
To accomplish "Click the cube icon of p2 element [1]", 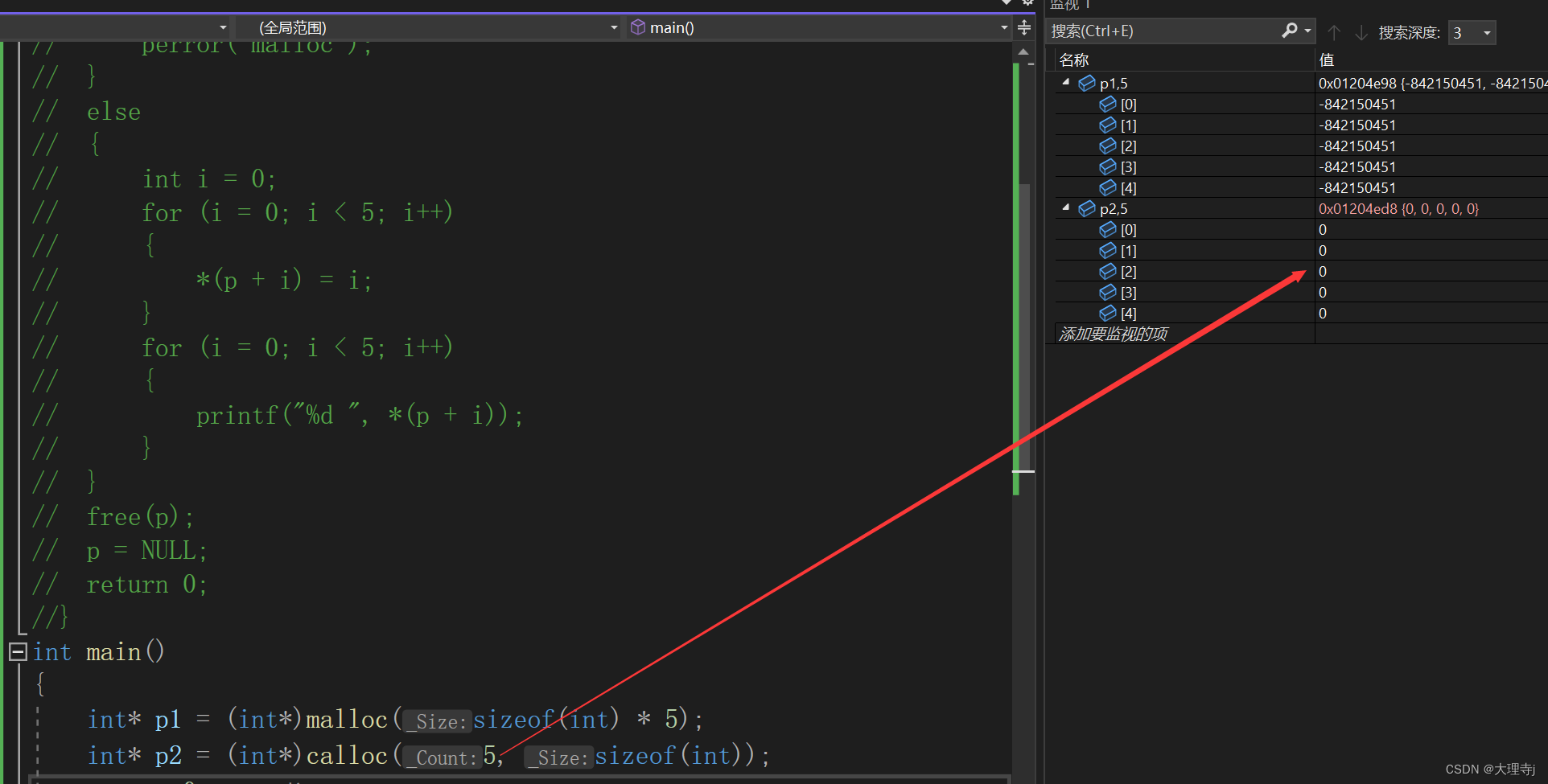I will (1108, 250).
